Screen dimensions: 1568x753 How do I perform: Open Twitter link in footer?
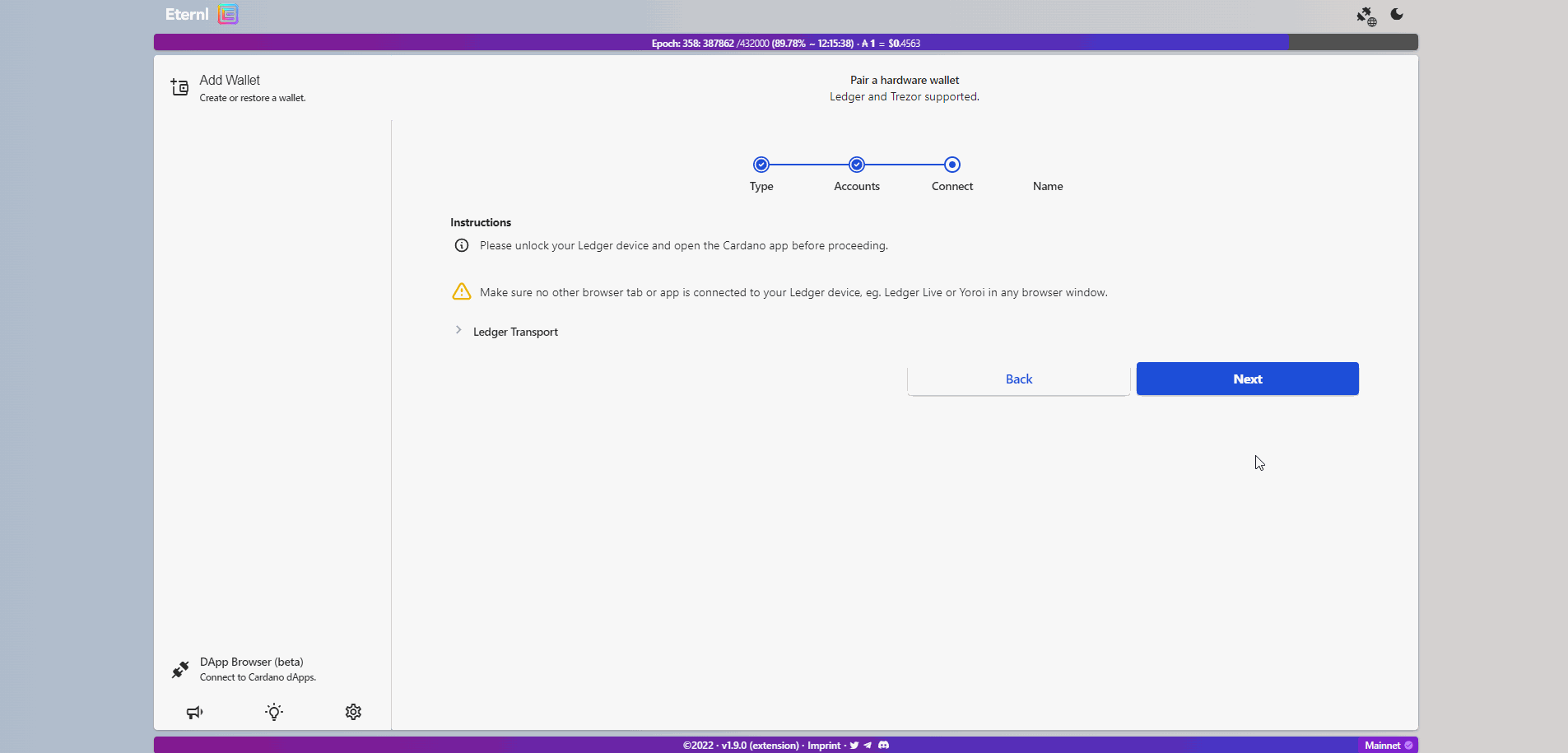[854, 746]
